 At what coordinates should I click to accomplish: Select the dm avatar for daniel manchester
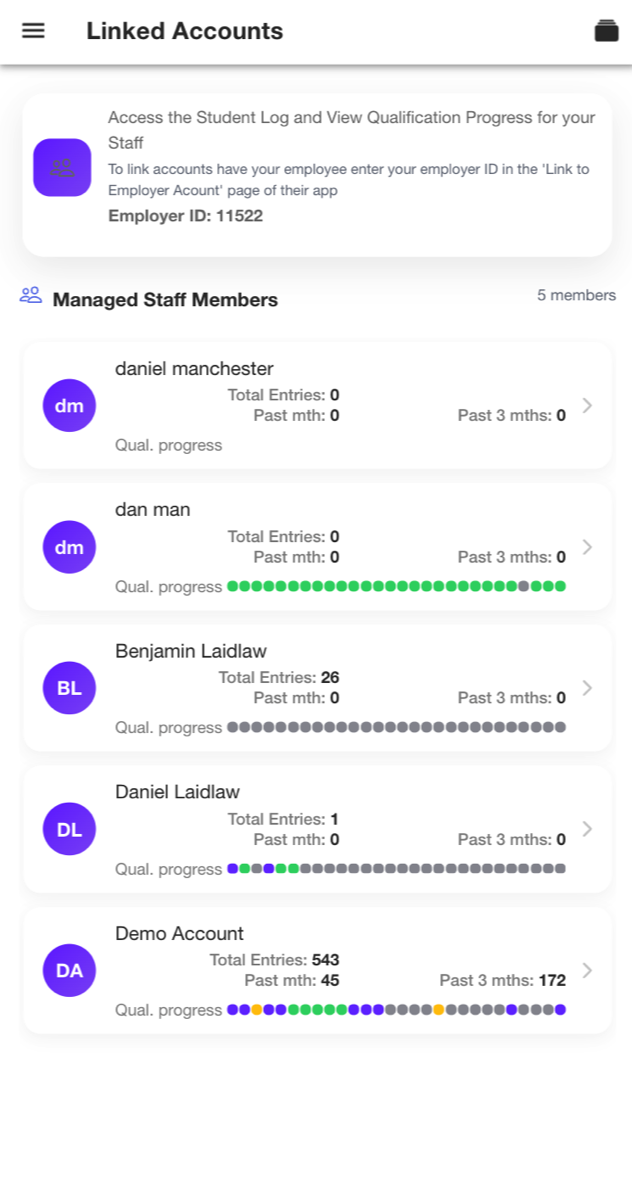click(x=70, y=406)
